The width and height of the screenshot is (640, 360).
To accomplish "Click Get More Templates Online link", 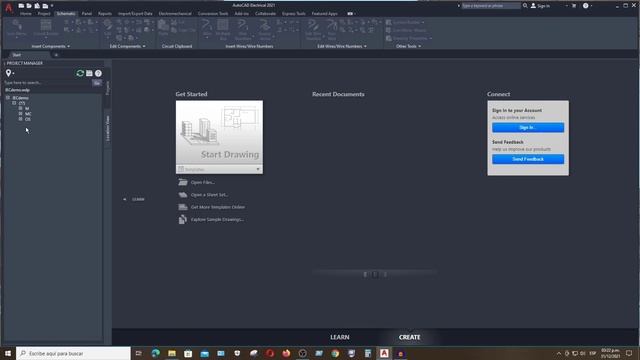I will point(218,207).
